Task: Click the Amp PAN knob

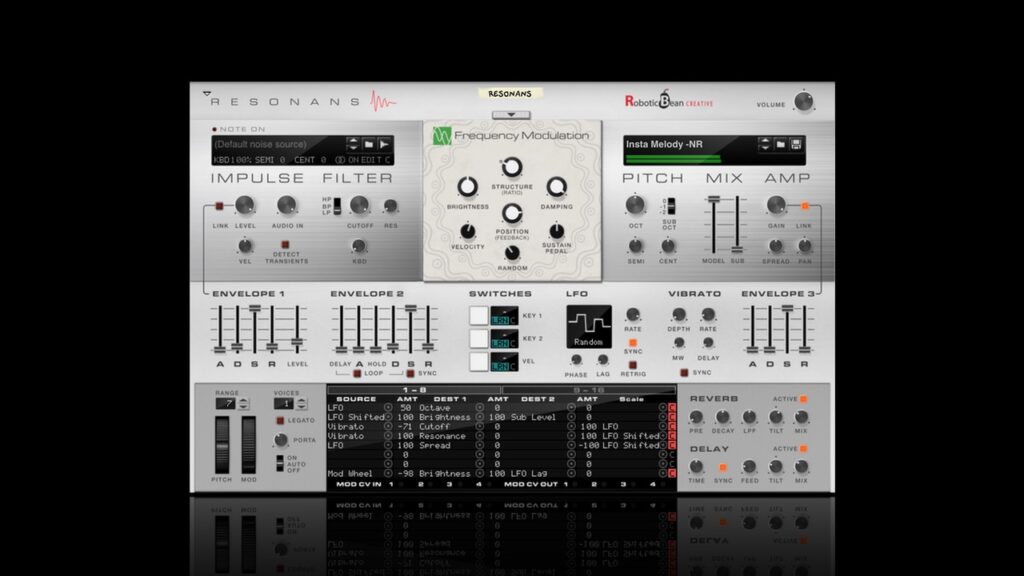Action: click(805, 246)
